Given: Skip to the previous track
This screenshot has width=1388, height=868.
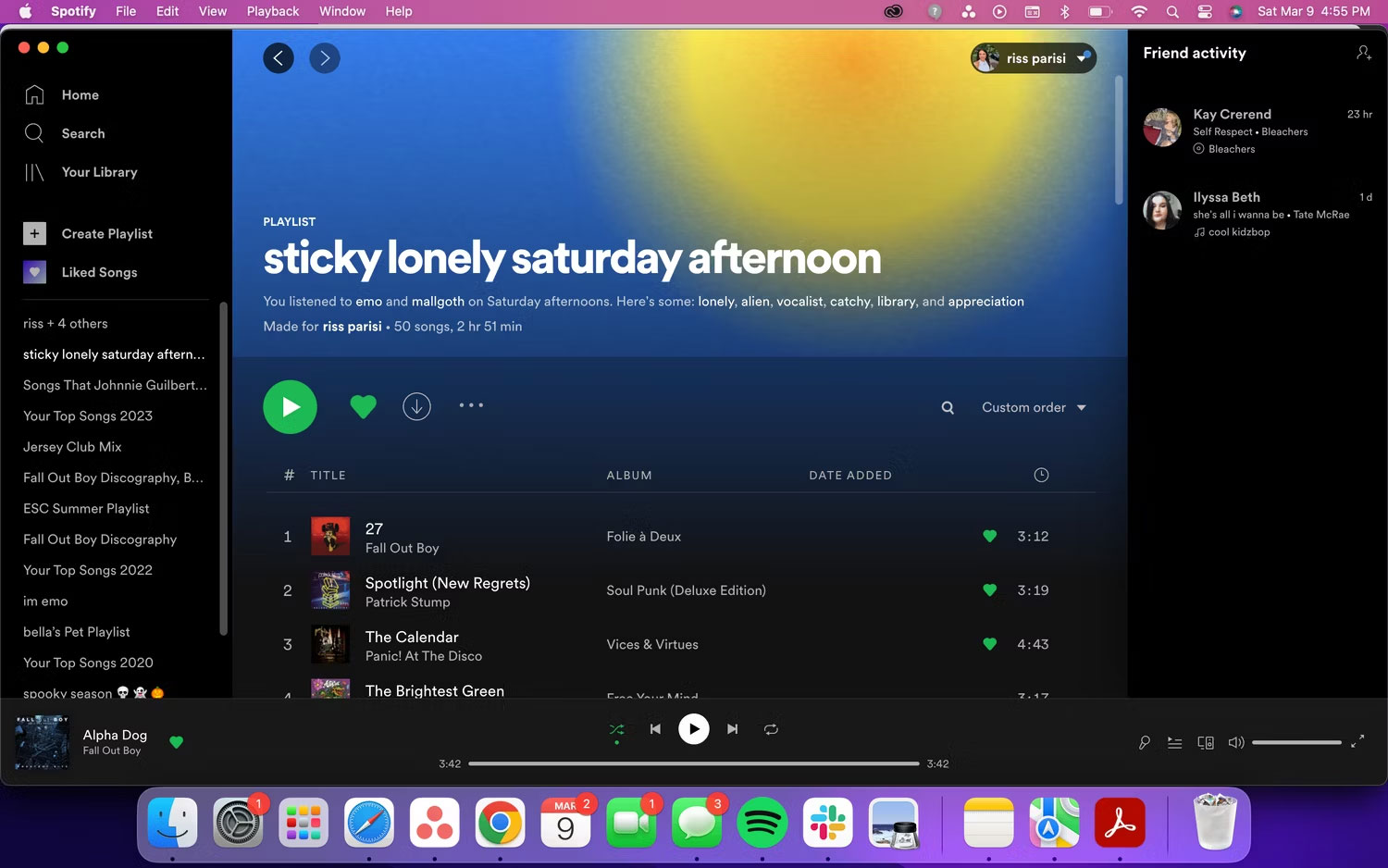Looking at the screenshot, I should [x=655, y=729].
